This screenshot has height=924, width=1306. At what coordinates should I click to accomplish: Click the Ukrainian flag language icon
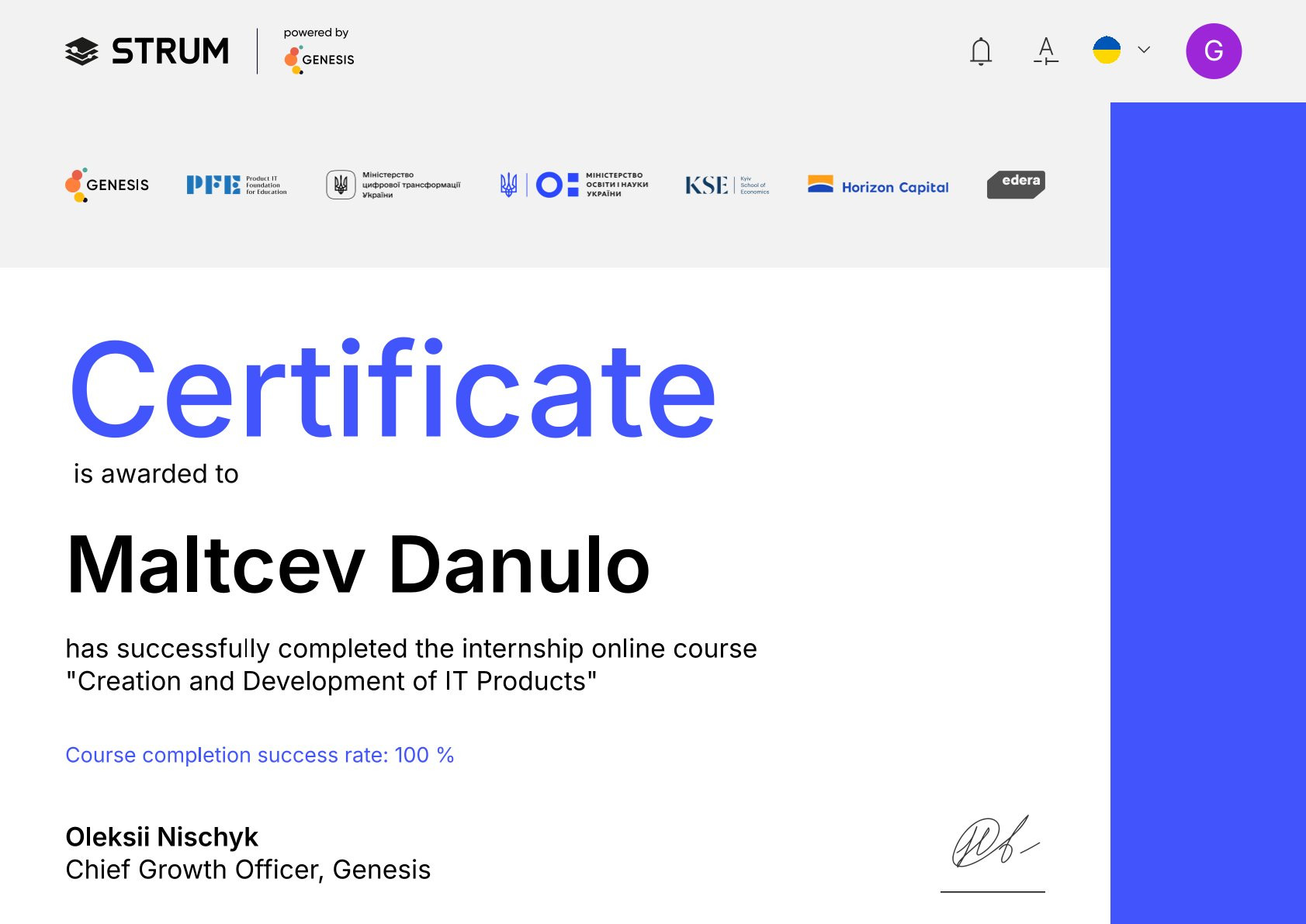[1107, 50]
